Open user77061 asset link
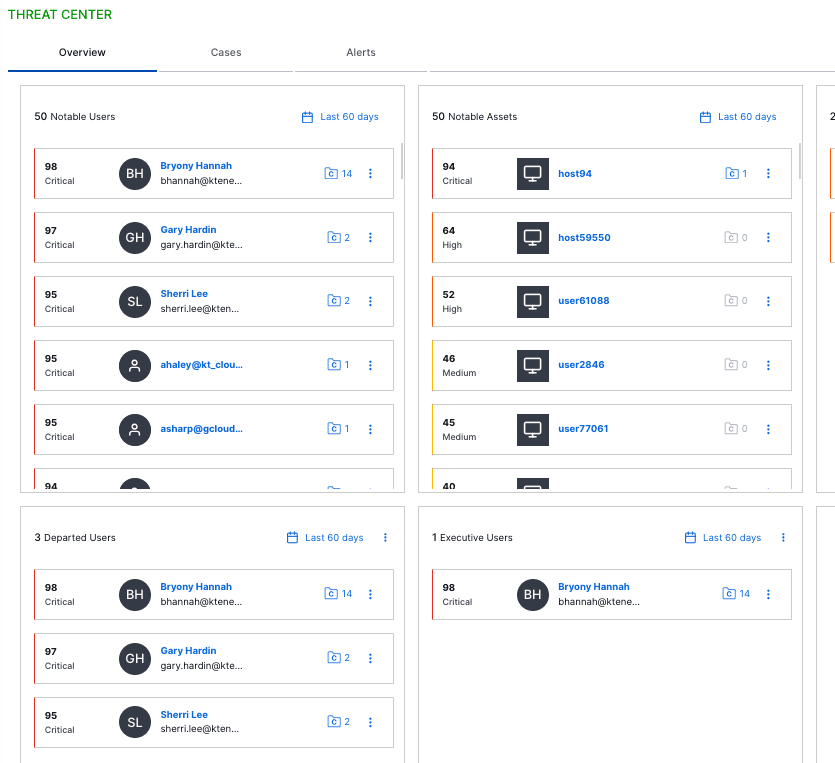This screenshot has height=763, width=835. 583,429
